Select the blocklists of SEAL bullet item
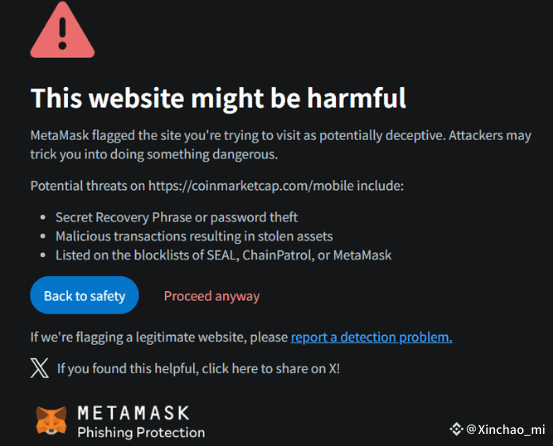Viewport: 553px width, 446px height. (x=223, y=255)
